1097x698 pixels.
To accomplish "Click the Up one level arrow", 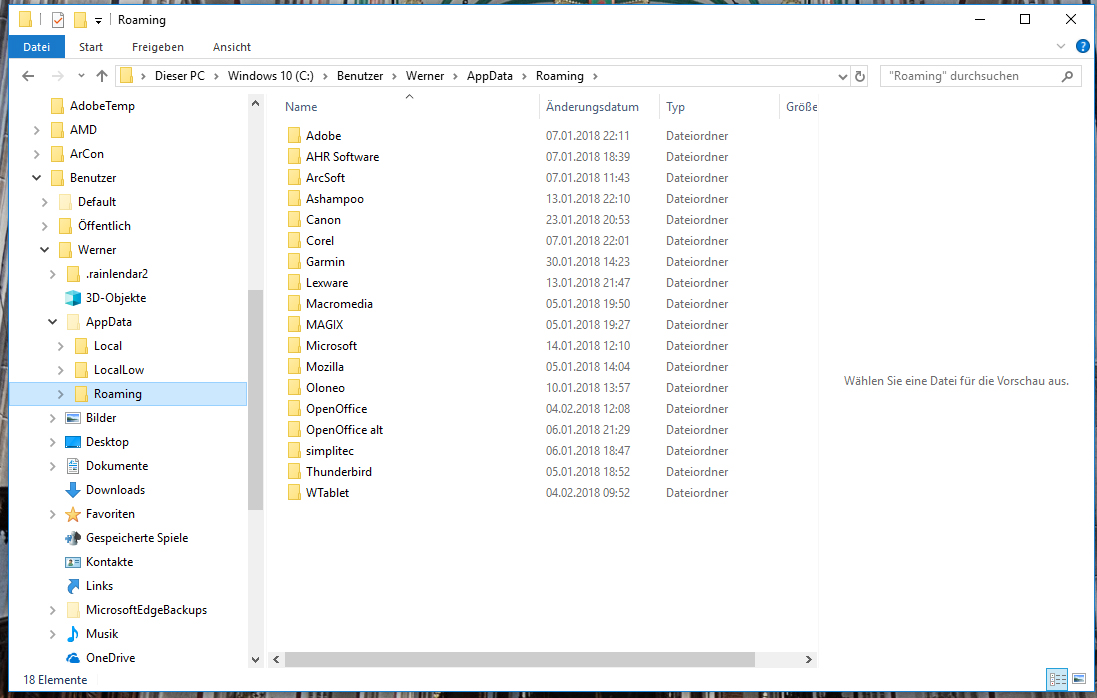I will coord(101,76).
